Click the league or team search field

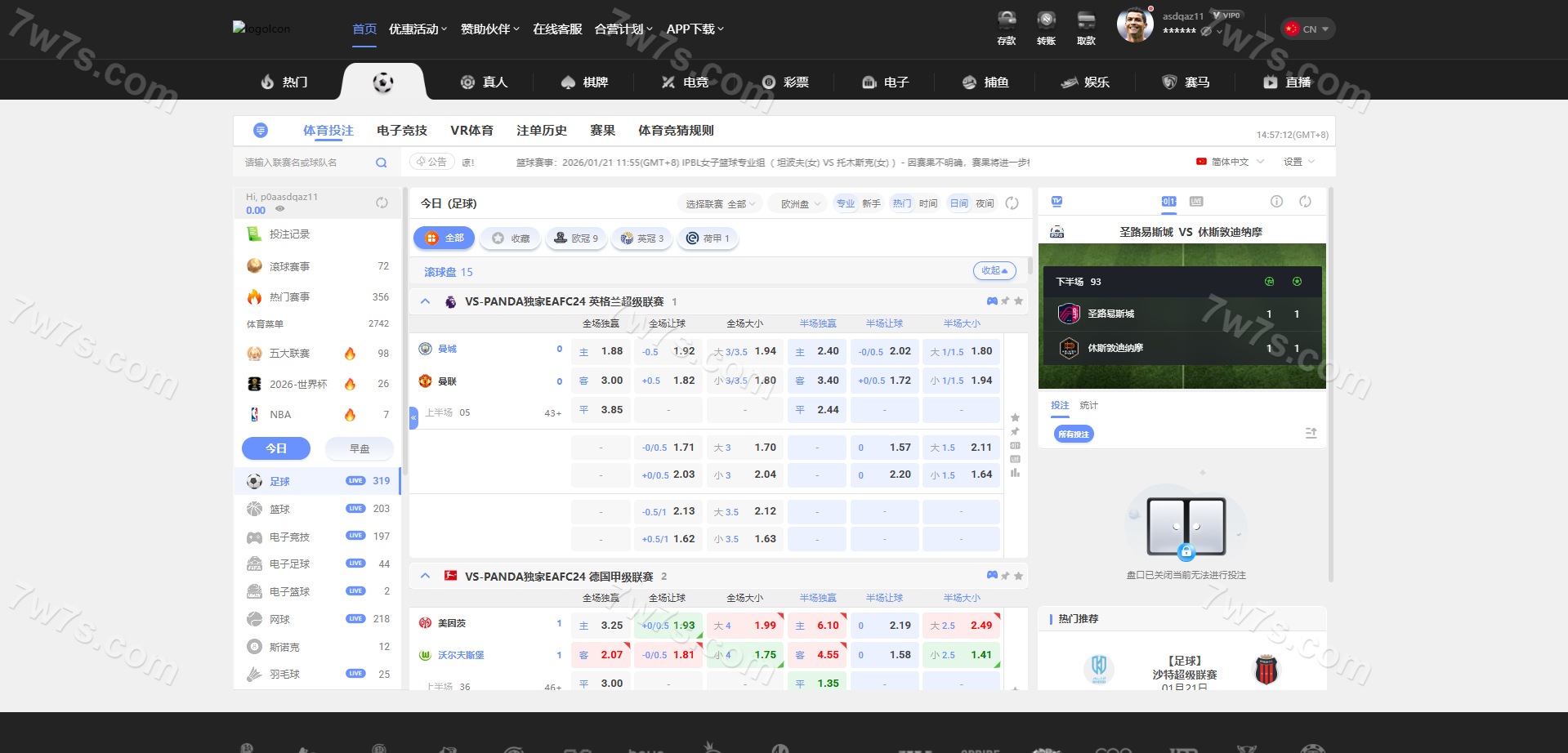(x=306, y=163)
